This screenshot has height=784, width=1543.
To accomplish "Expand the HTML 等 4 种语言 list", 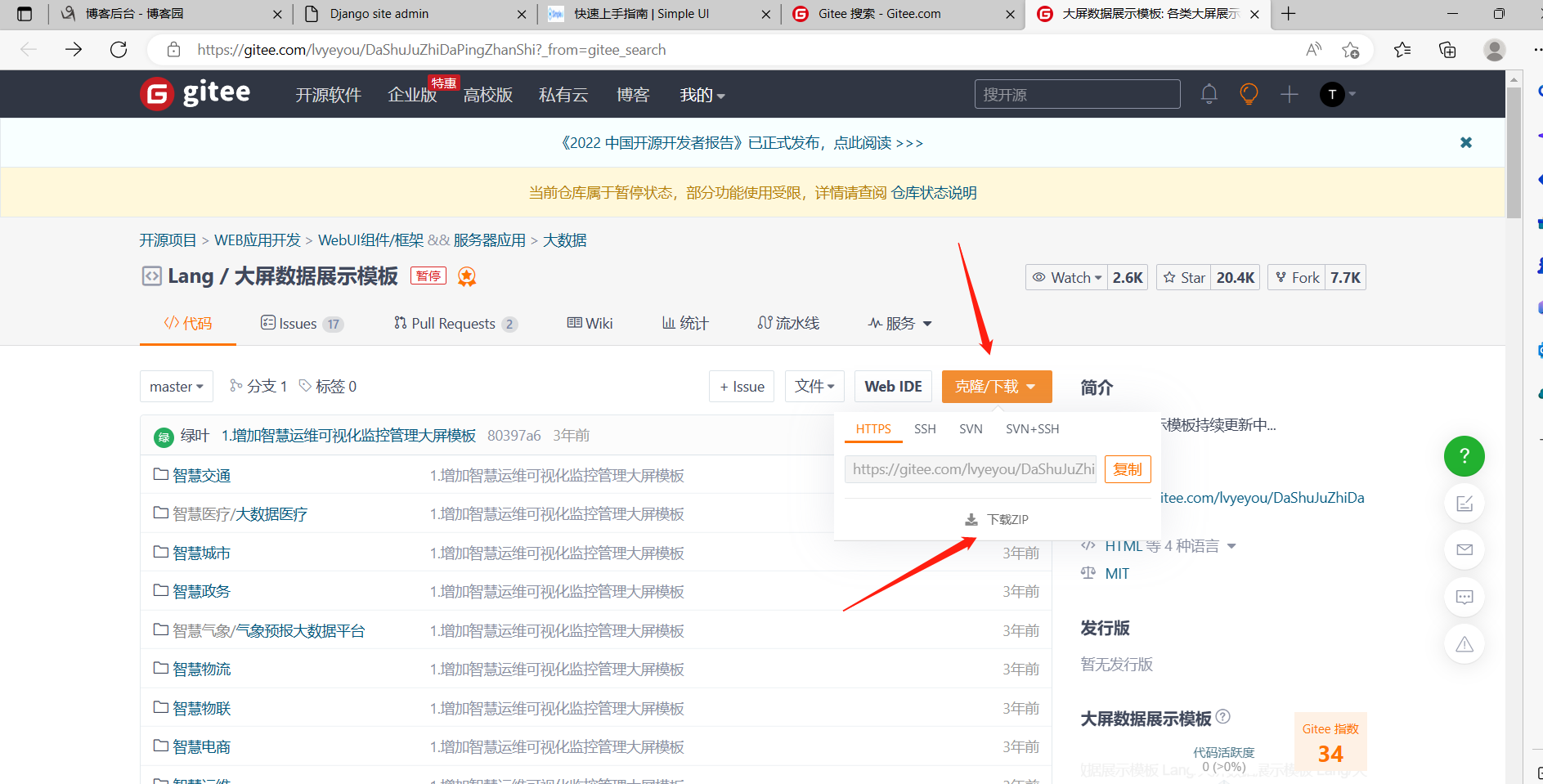I will [x=1170, y=545].
